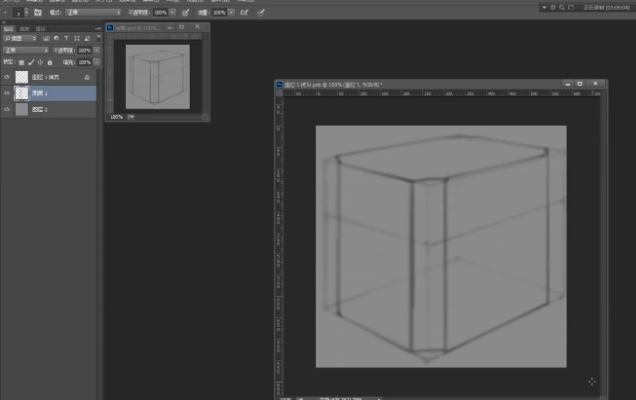Viewport: 636px width, 400px height.
Task: Toggle lock position icon
Action: tap(40, 62)
